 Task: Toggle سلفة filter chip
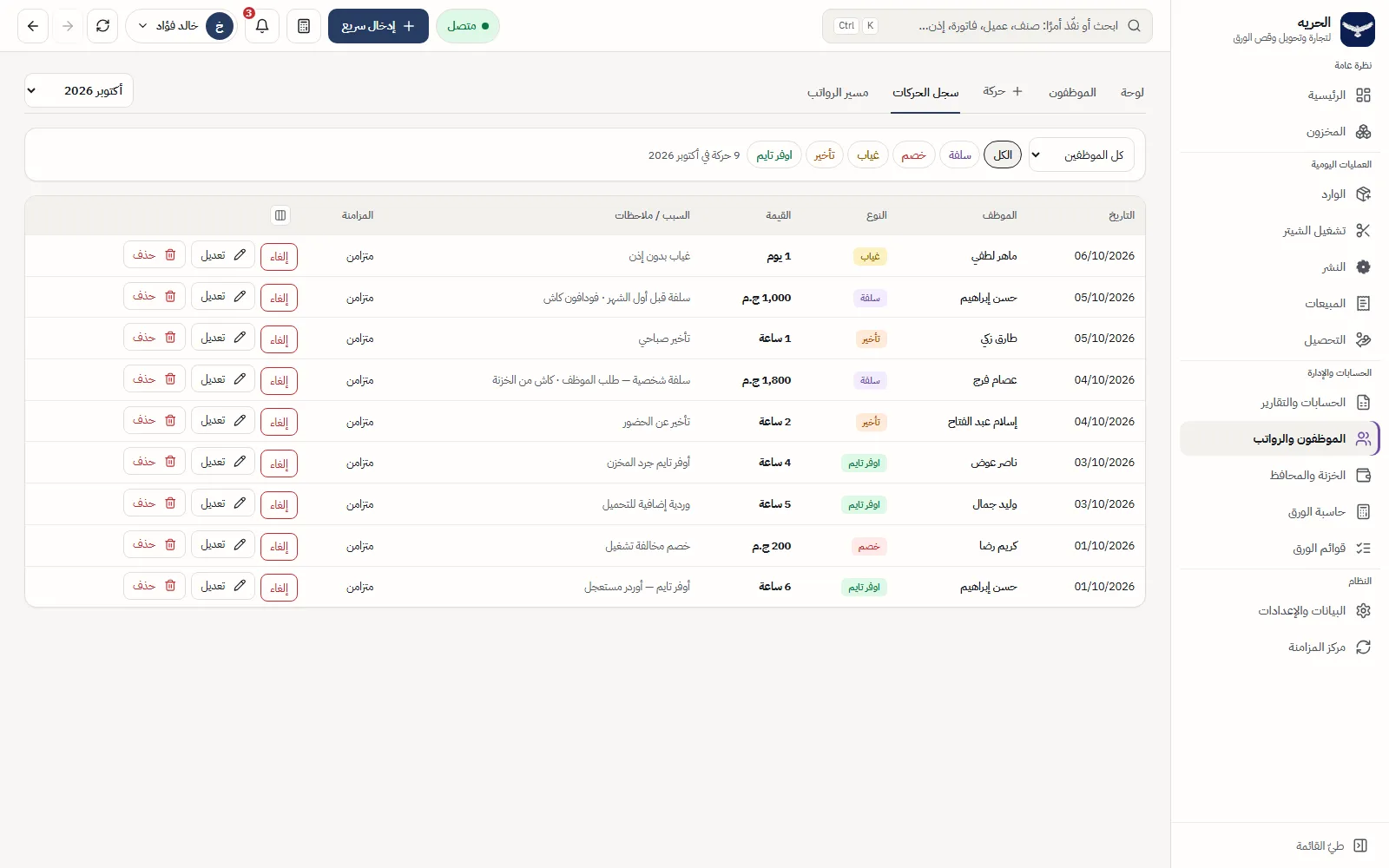(x=960, y=155)
